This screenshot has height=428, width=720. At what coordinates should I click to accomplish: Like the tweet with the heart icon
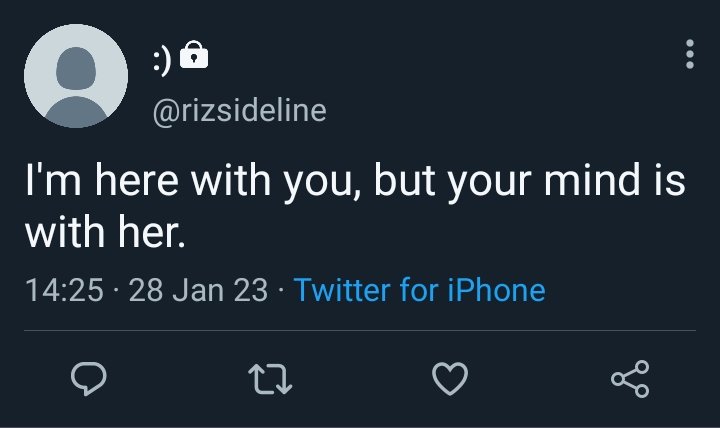click(450, 379)
